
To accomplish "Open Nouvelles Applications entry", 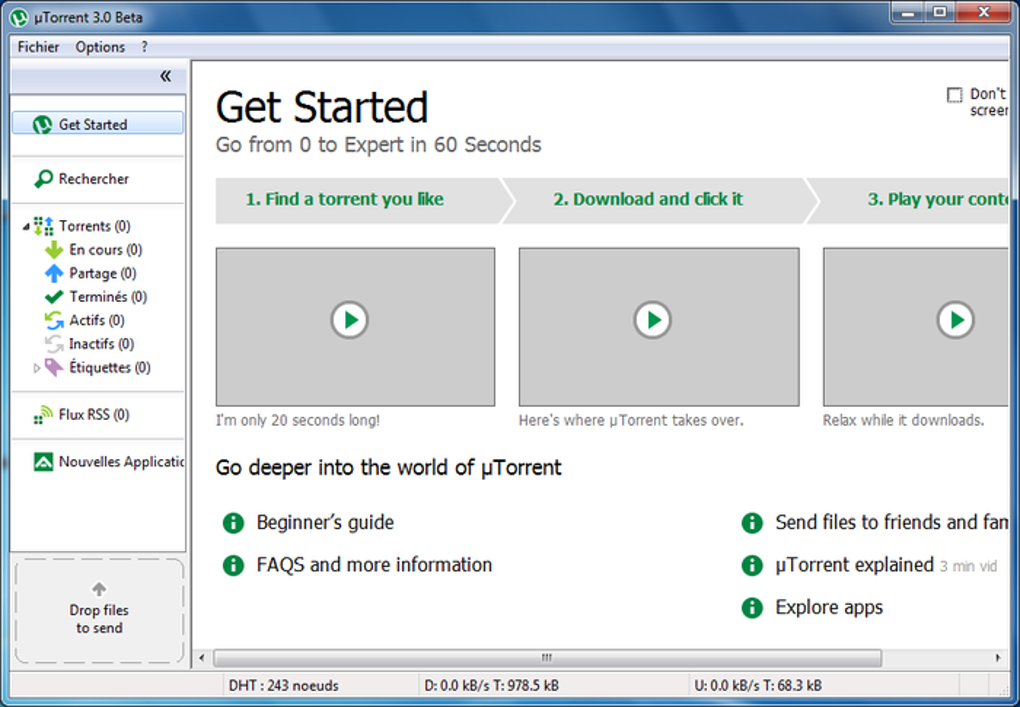I will (x=121, y=461).
